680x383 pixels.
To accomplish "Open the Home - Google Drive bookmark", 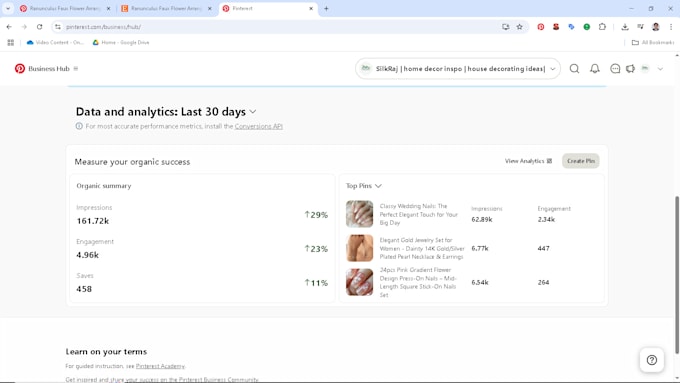I will pos(121,43).
